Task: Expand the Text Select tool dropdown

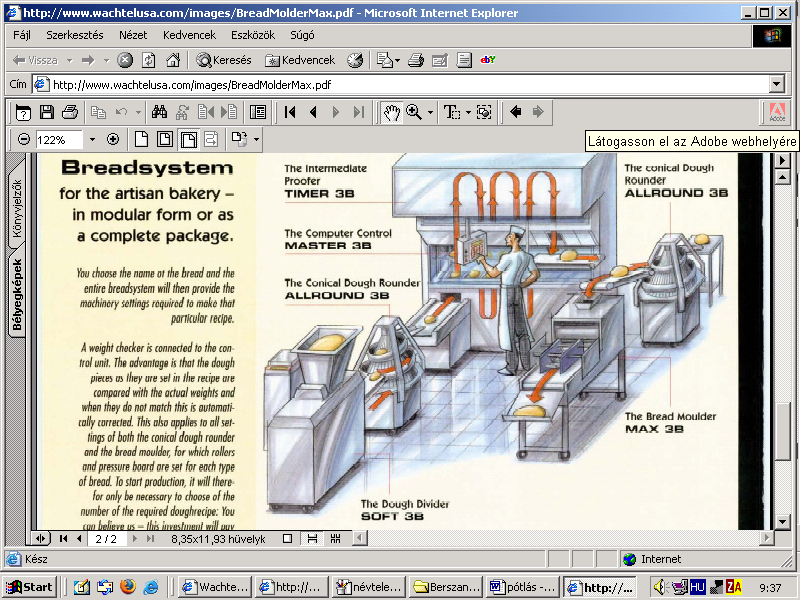Action: tap(468, 112)
